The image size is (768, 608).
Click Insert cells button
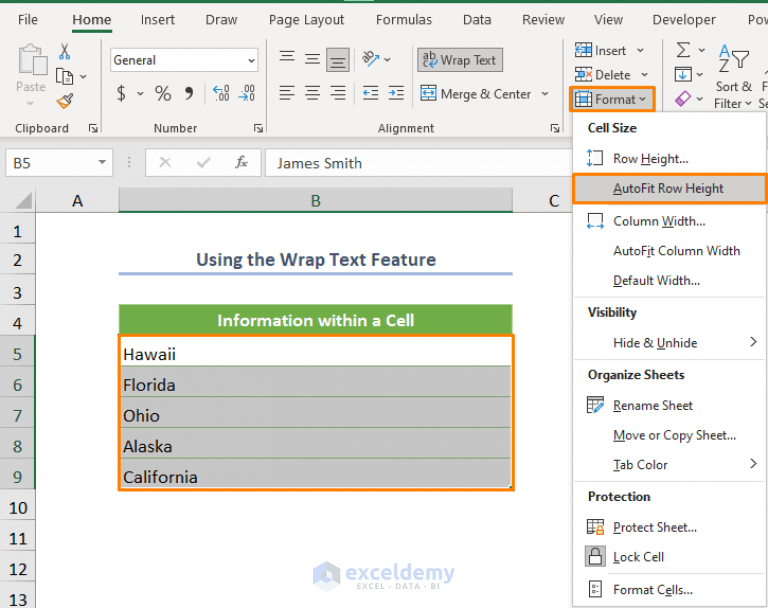pyautogui.click(x=601, y=50)
